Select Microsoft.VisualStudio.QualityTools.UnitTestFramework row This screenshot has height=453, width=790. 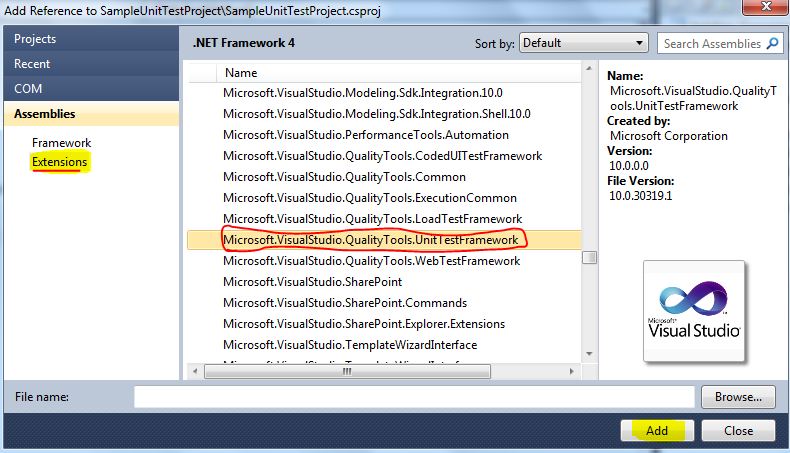point(384,240)
